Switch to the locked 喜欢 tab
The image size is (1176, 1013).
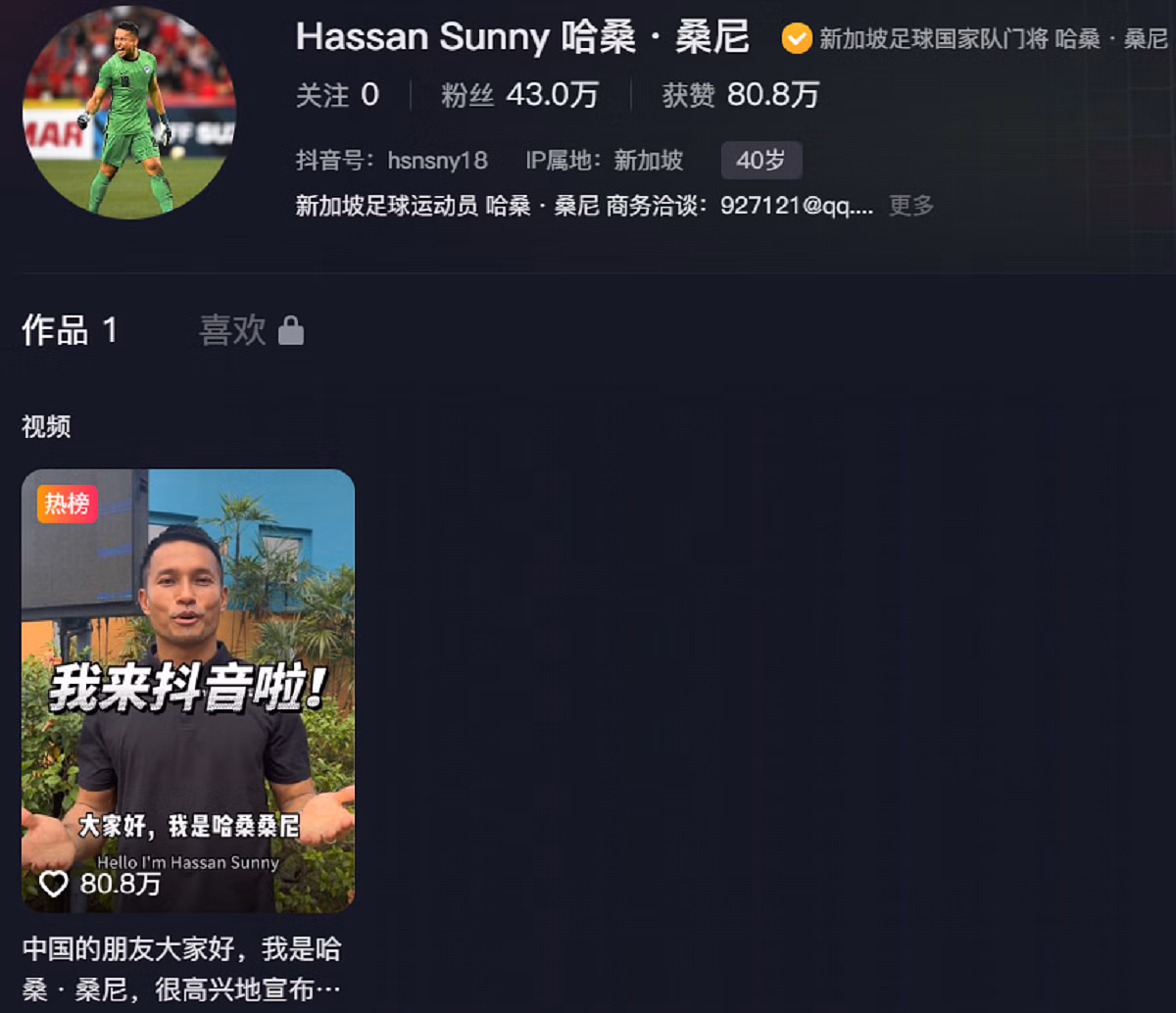click(251, 330)
